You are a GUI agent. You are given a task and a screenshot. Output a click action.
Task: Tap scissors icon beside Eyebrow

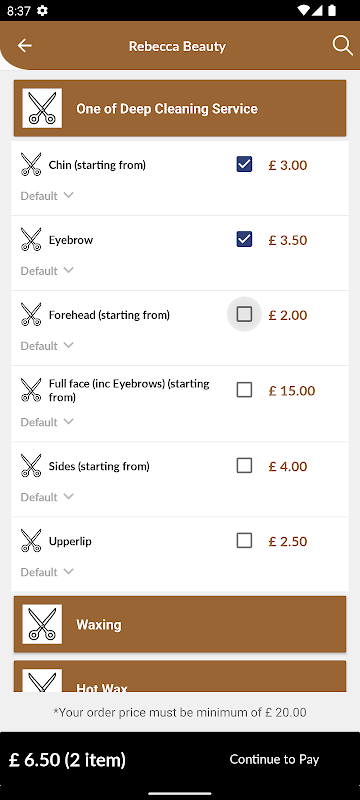31,239
